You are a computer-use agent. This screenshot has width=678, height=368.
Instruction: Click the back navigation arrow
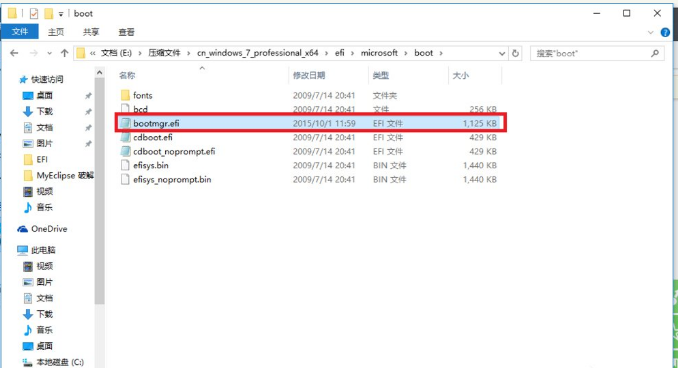click(14, 53)
